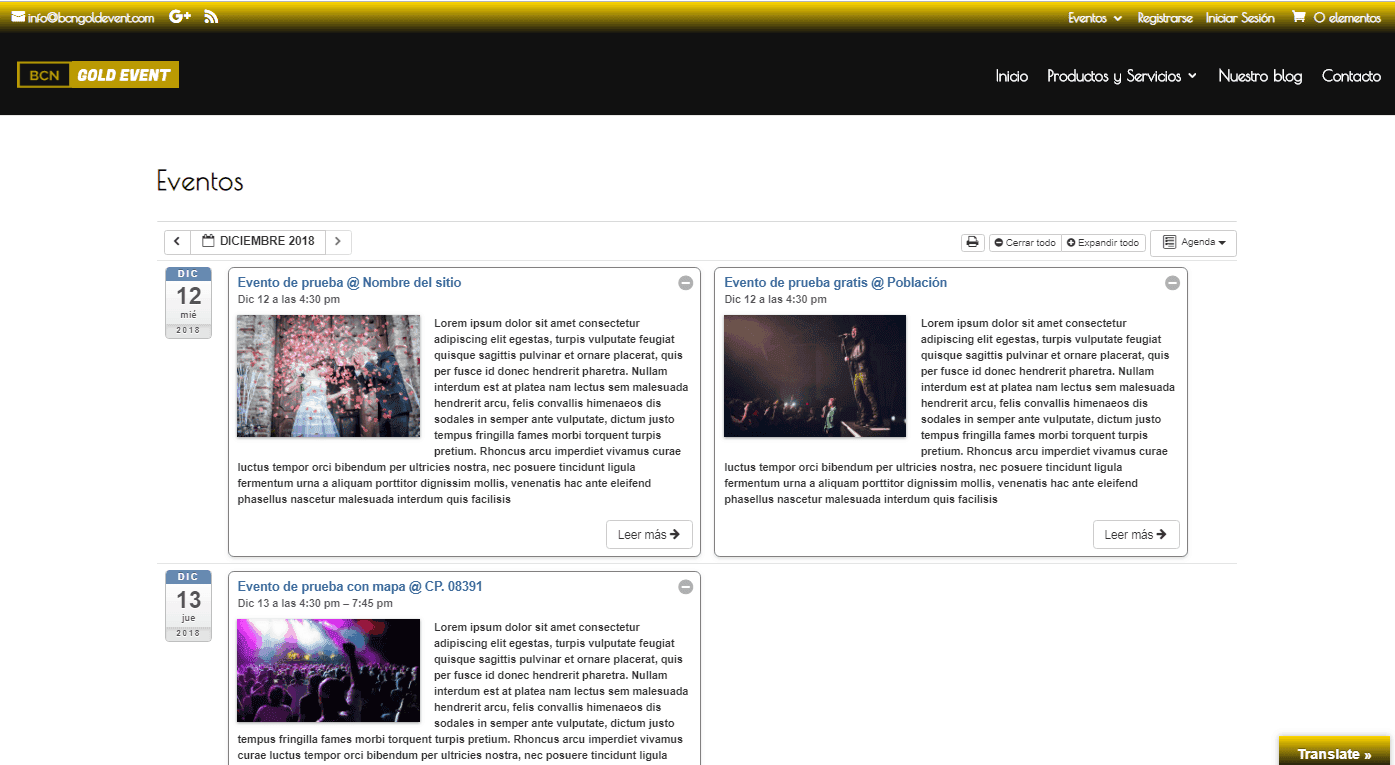Collapse the event con mapa card
Screen dimensions: 1395x765
click(685, 587)
